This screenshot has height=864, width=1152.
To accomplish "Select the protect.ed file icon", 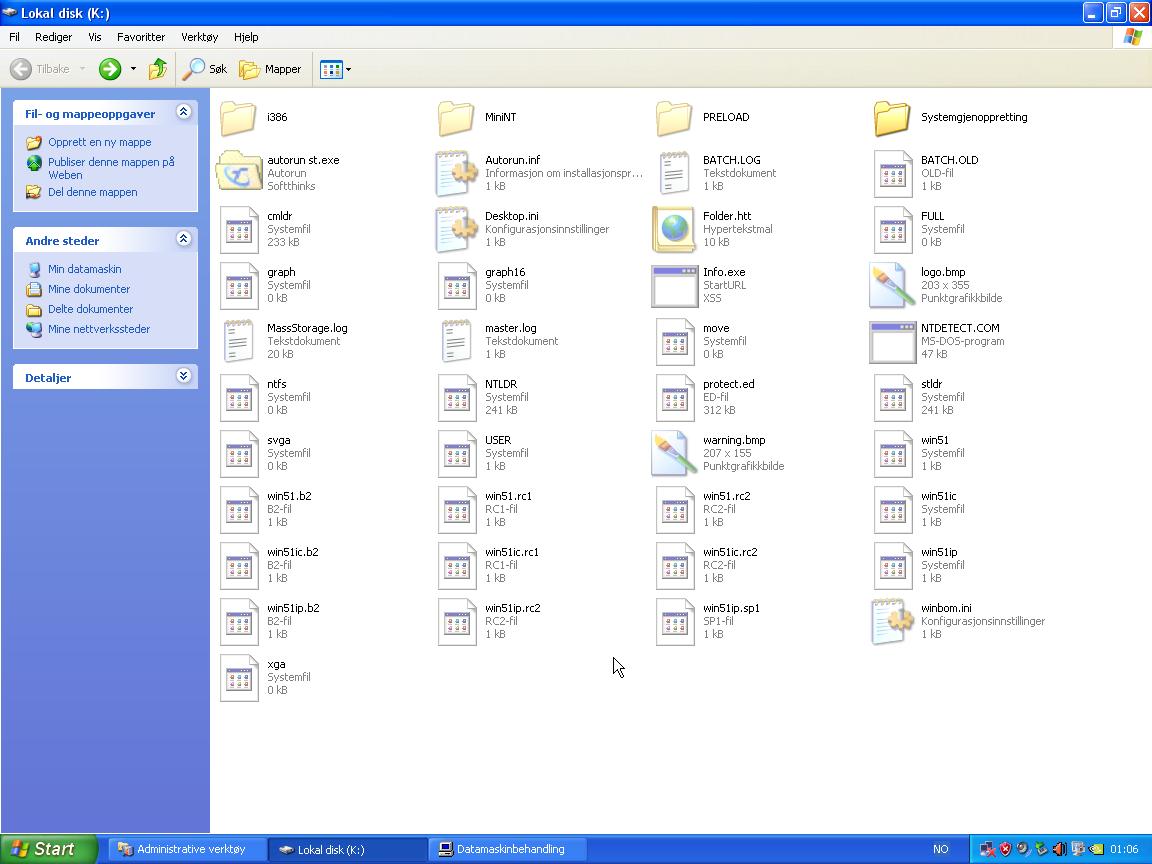I will 674,398.
